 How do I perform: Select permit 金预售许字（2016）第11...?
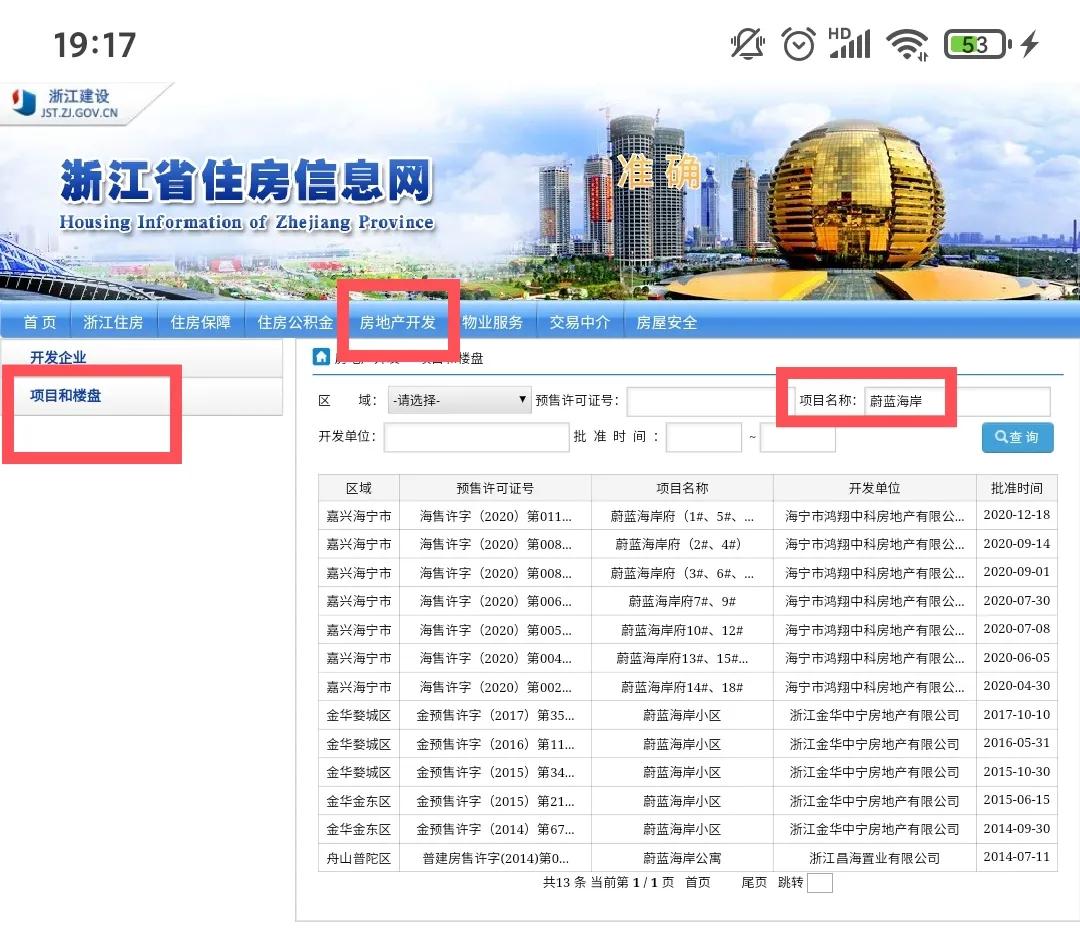(x=495, y=745)
